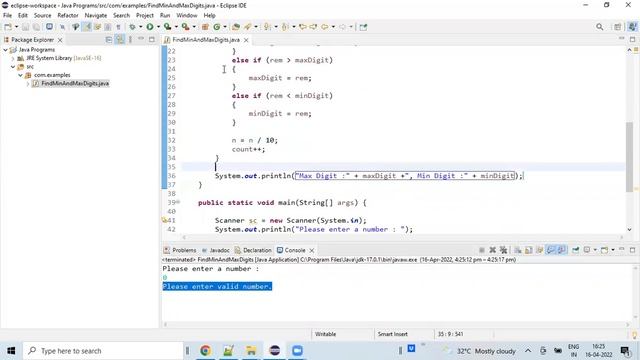The width and height of the screenshot is (640, 360).
Task: Switch to the Problems tab
Action: point(180,250)
